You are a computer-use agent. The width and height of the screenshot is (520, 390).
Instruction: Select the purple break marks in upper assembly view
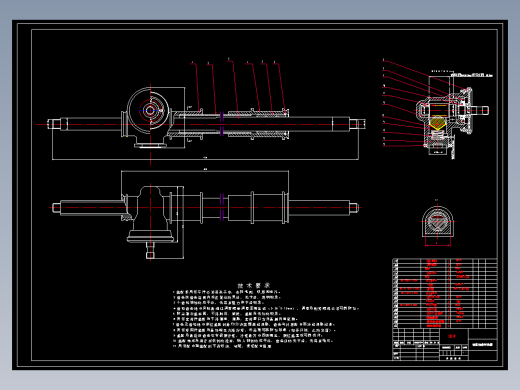(x=222, y=124)
